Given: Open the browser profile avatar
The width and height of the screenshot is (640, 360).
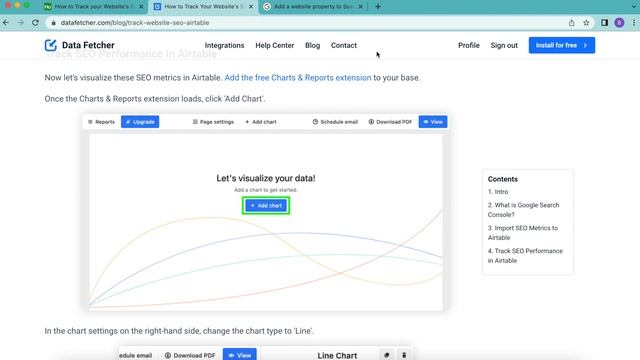Looking at the screenshot, I should [619, 23].
